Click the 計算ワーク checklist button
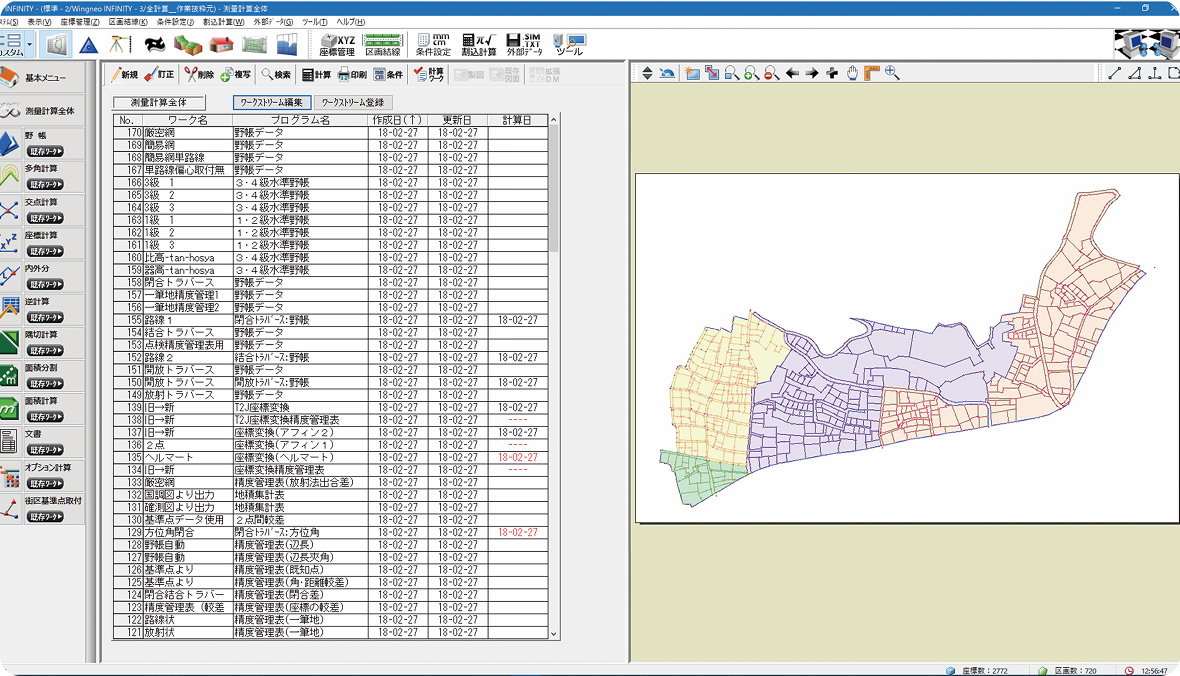Image resolution: width=1180 pixels, height=676 pixels. [x=430, y=75]
